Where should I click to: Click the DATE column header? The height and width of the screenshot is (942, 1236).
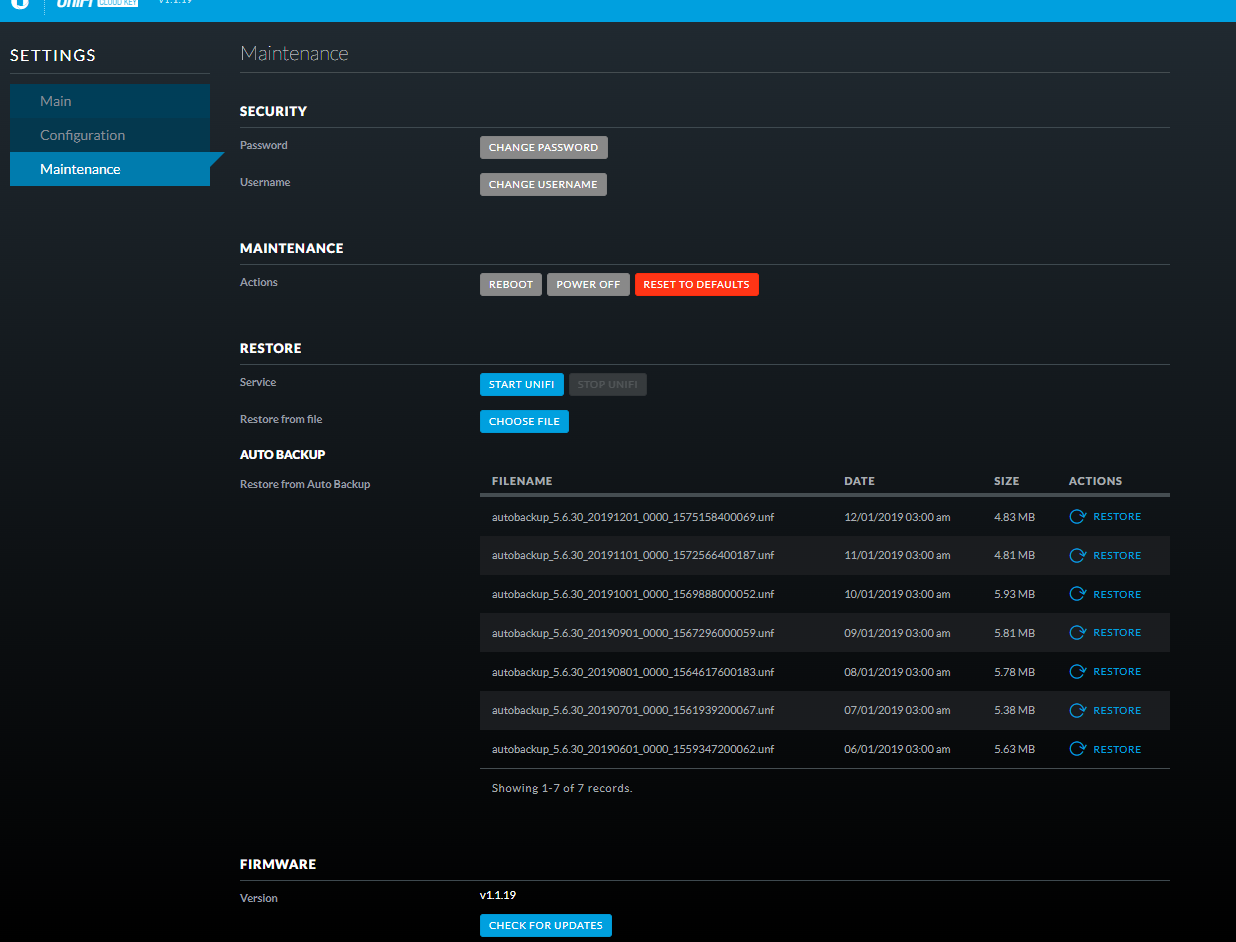[x=859, y=481]
